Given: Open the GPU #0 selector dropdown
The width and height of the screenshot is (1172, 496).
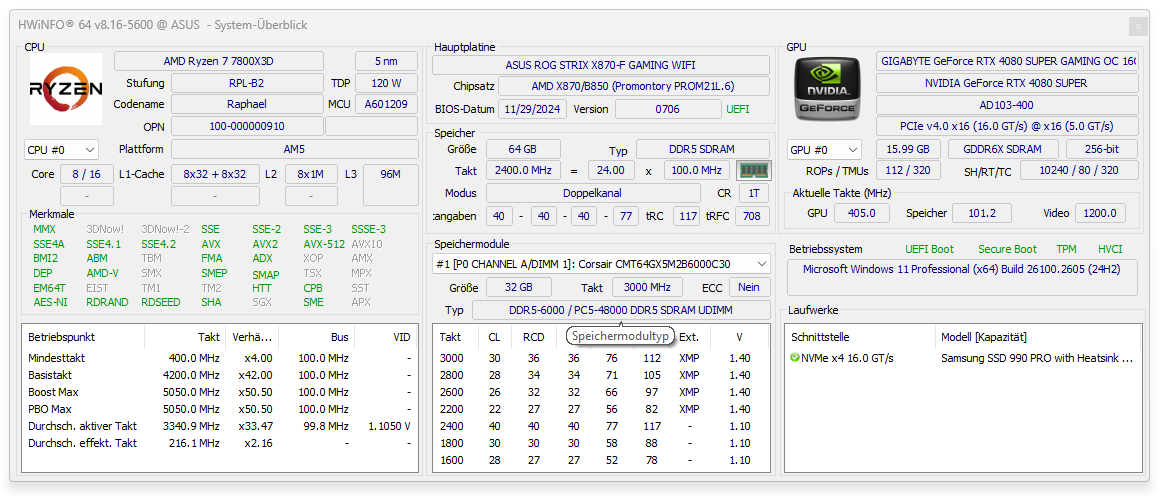Looking at the screenshot, I should coord(824,149).
